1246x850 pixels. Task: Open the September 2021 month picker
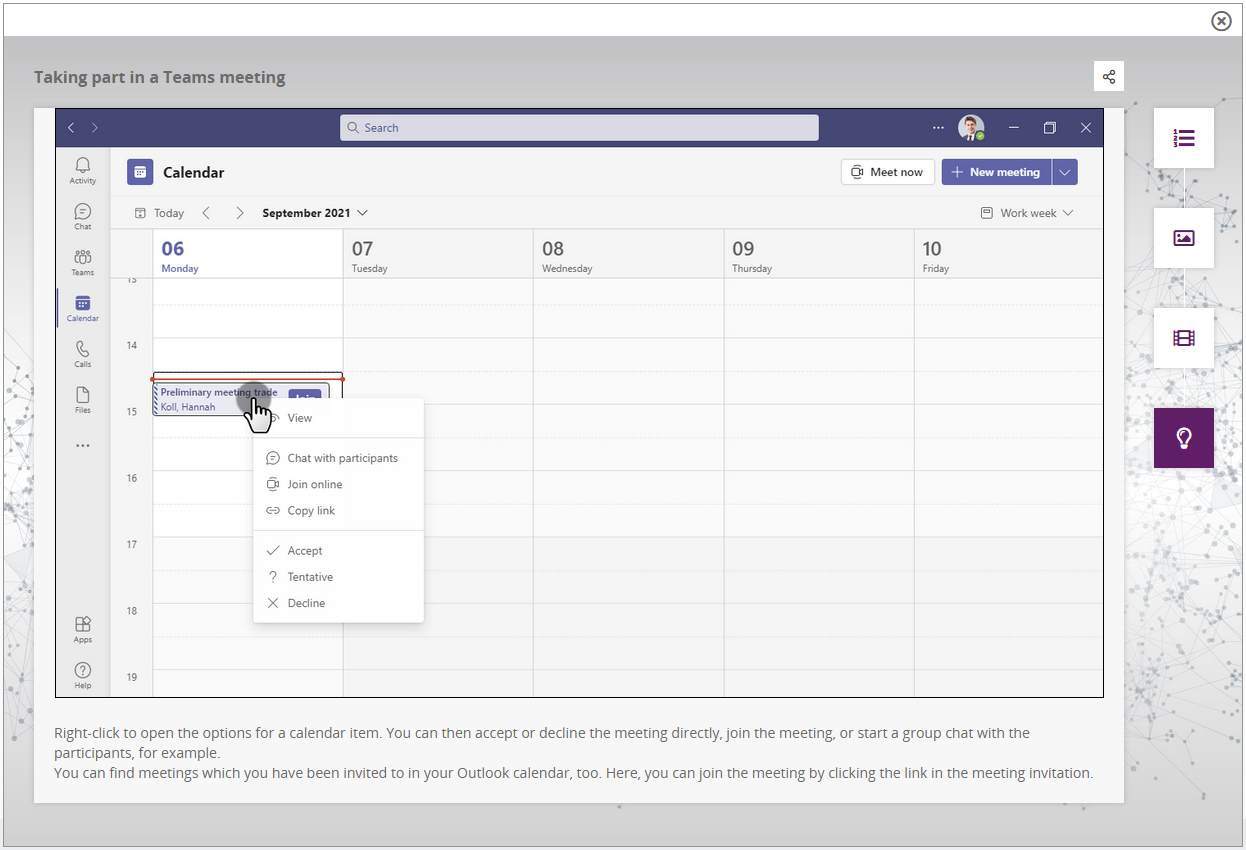point(315,213)
